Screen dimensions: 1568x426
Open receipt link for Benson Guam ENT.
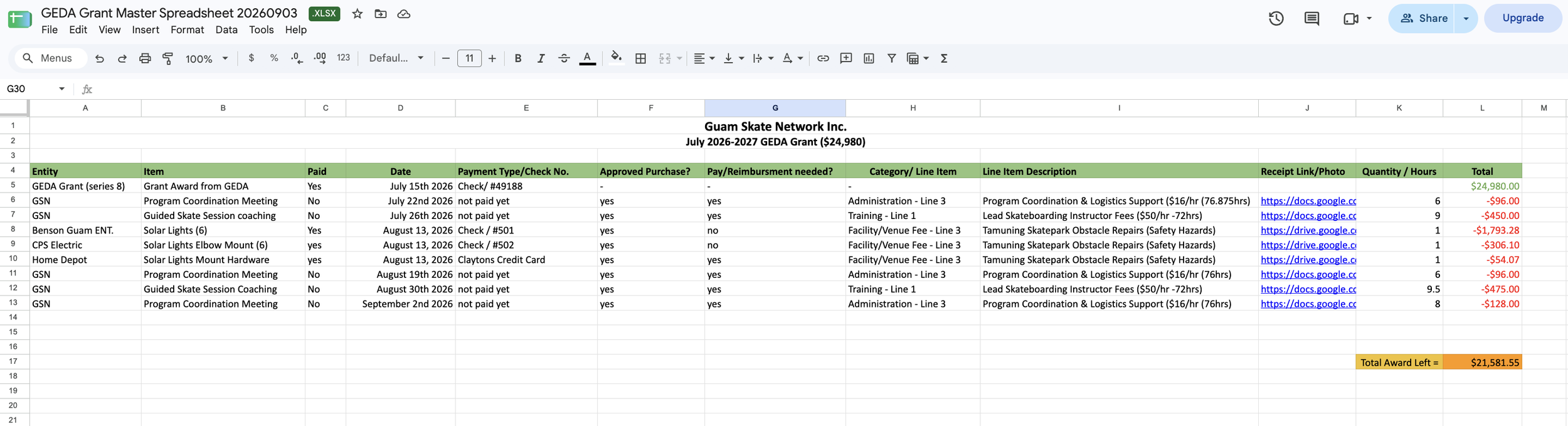click(x=1308, y=230)
